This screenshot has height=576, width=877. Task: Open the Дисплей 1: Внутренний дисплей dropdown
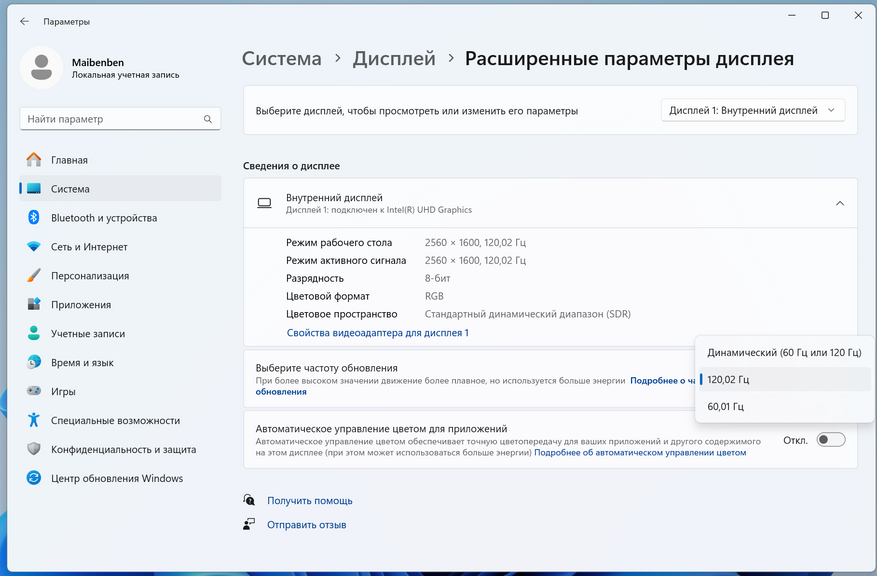click(x=753, y=110)
